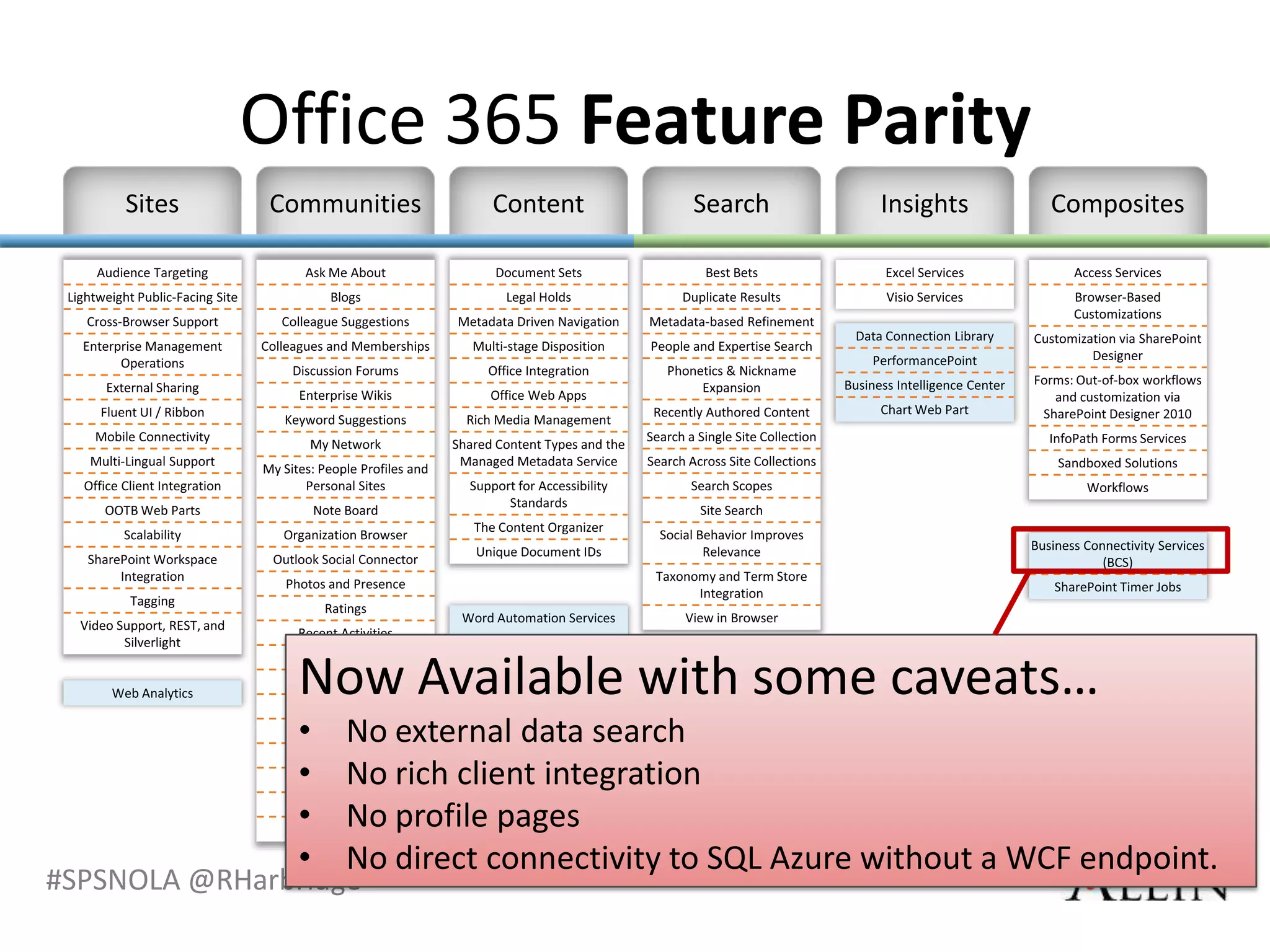The width and height of the screenshot is (1270, 952).
Task: Click Cross-Browser Support in Sites list
Action: tap(153, 322)
